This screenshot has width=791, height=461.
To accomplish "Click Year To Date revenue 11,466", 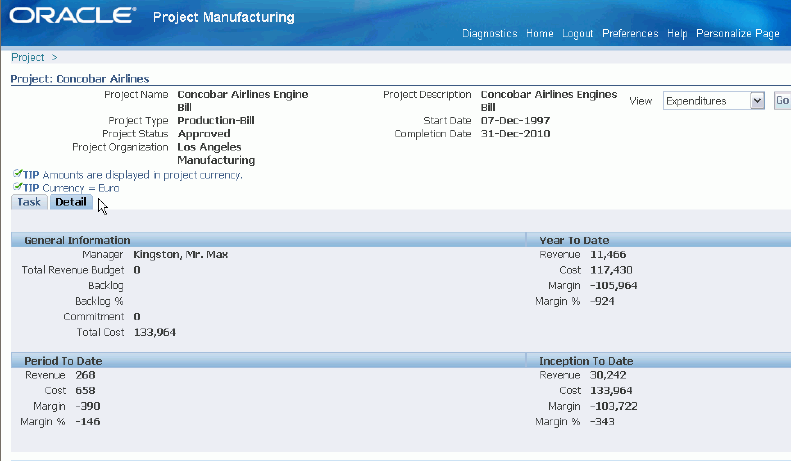I will pos(608,255).
